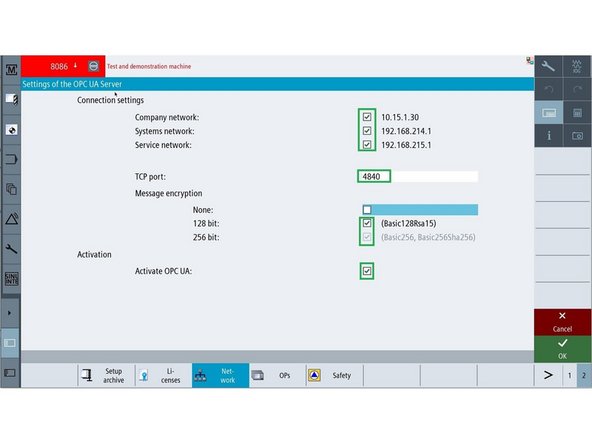Toggle the Activate OPC UA checkbox
The width and height of the screenshot is (592, 444).
(x=367, y=271)
